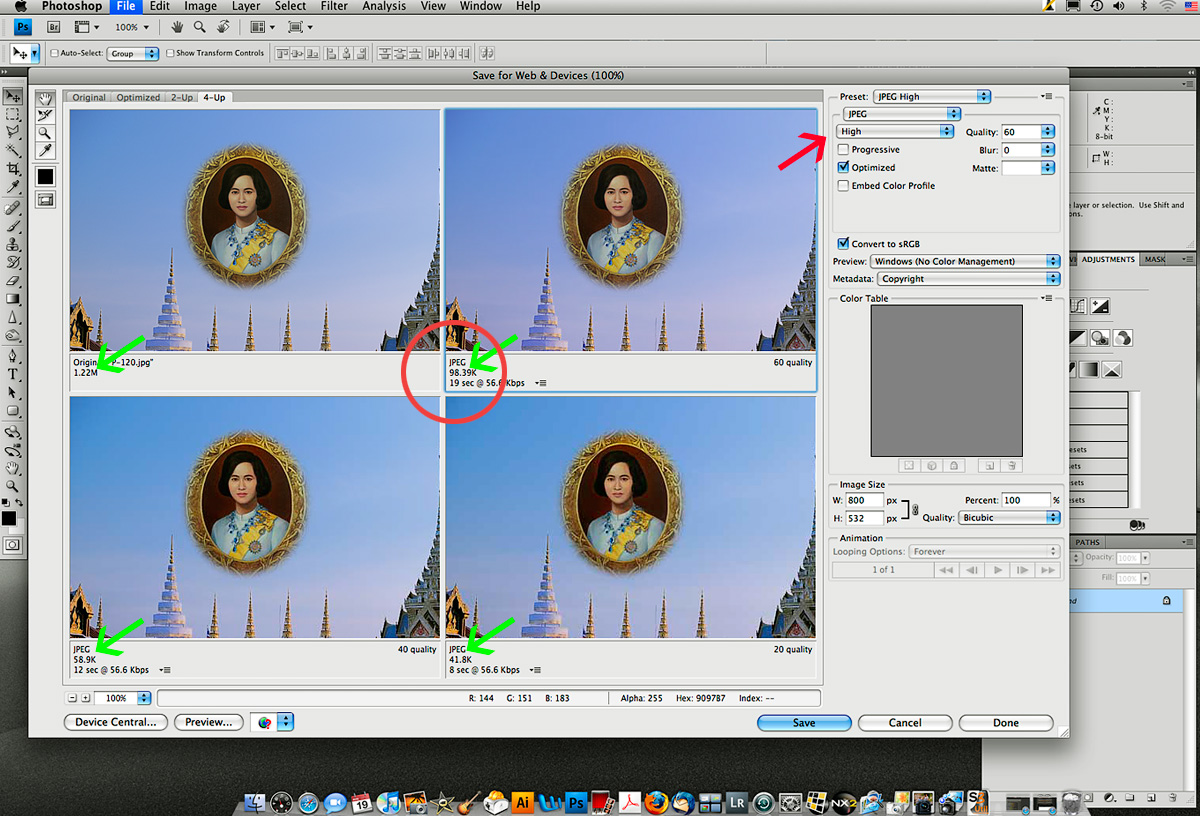The height and width of the screenshot is (816, 1200).
Task: Select the Slice Select tool
Action: click(45, 115)
